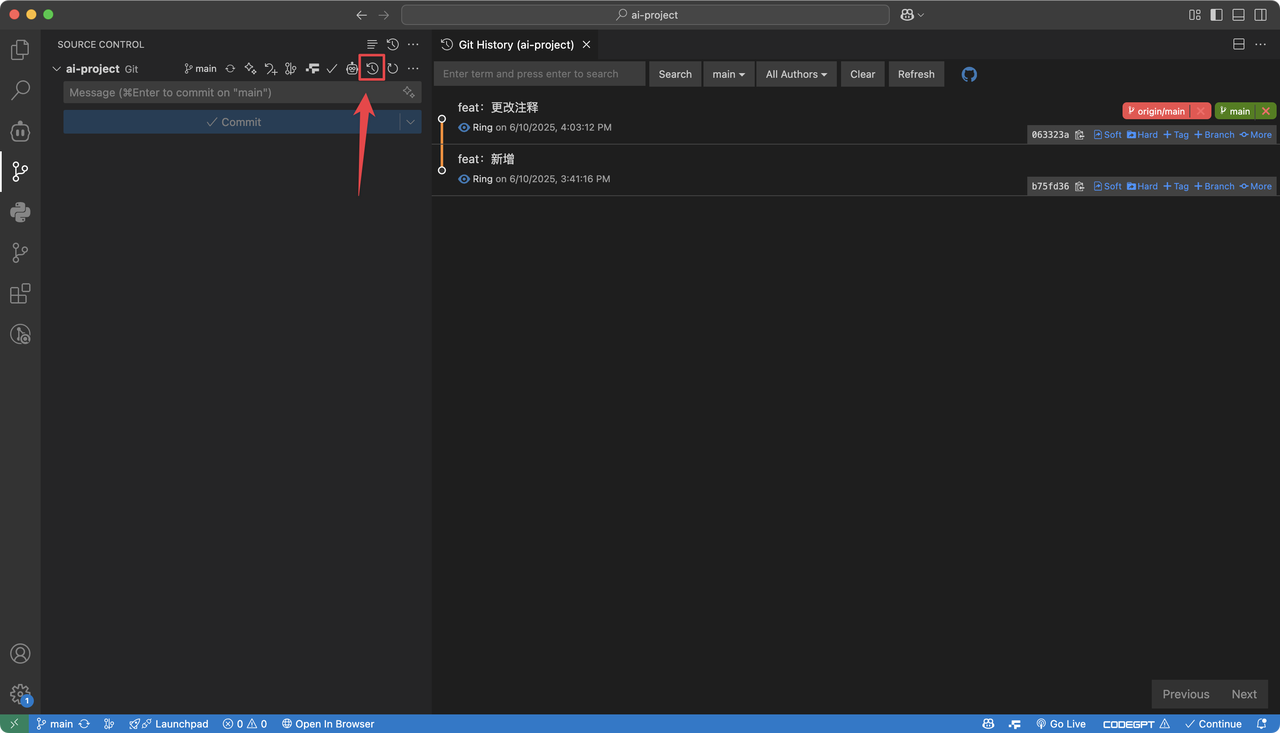Click the remote window indicator in status bar
The width and height of the screenshot is (1280, 733).
(x=13, y=724)
